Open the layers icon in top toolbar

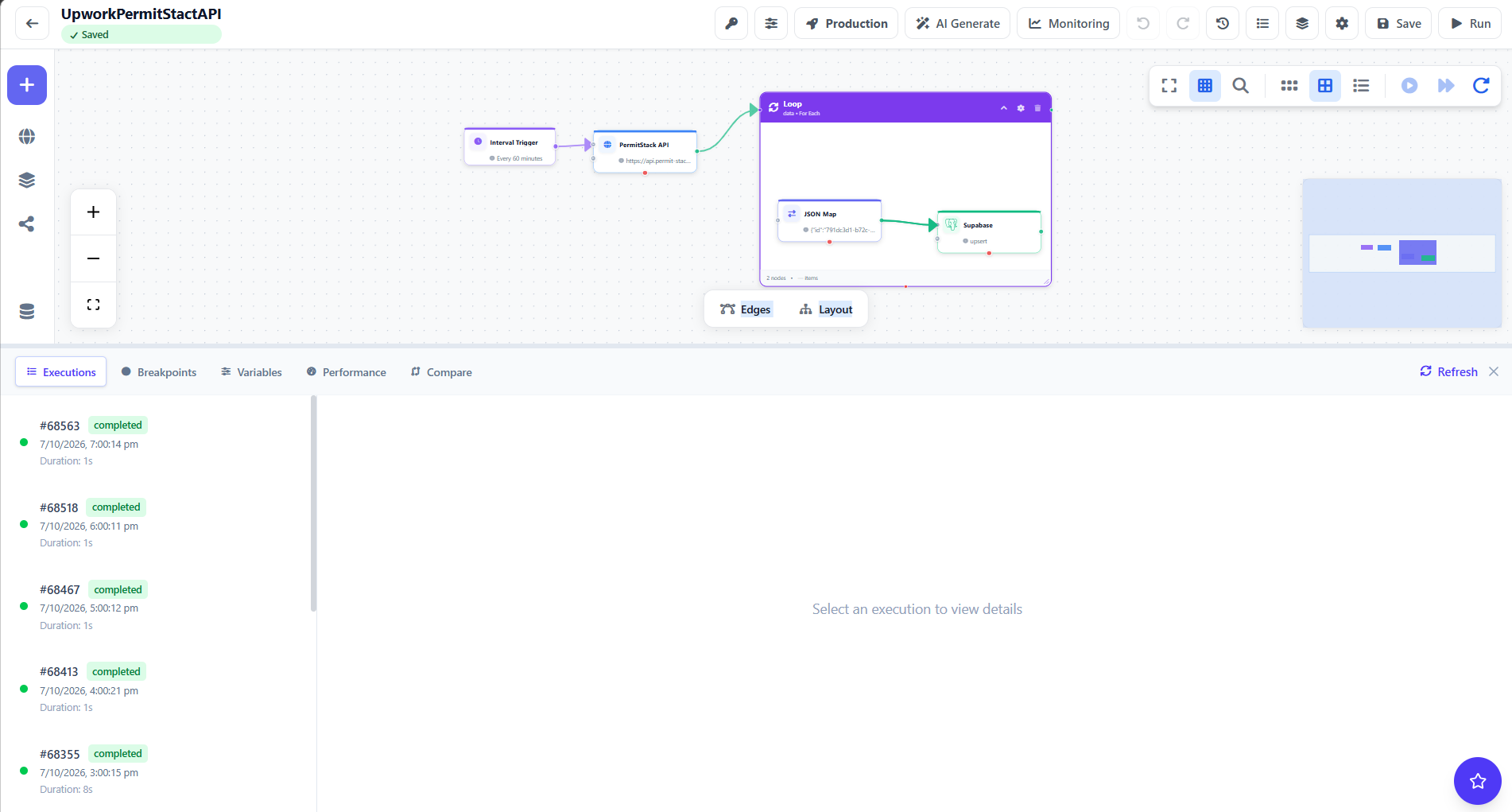[1302, 24]
